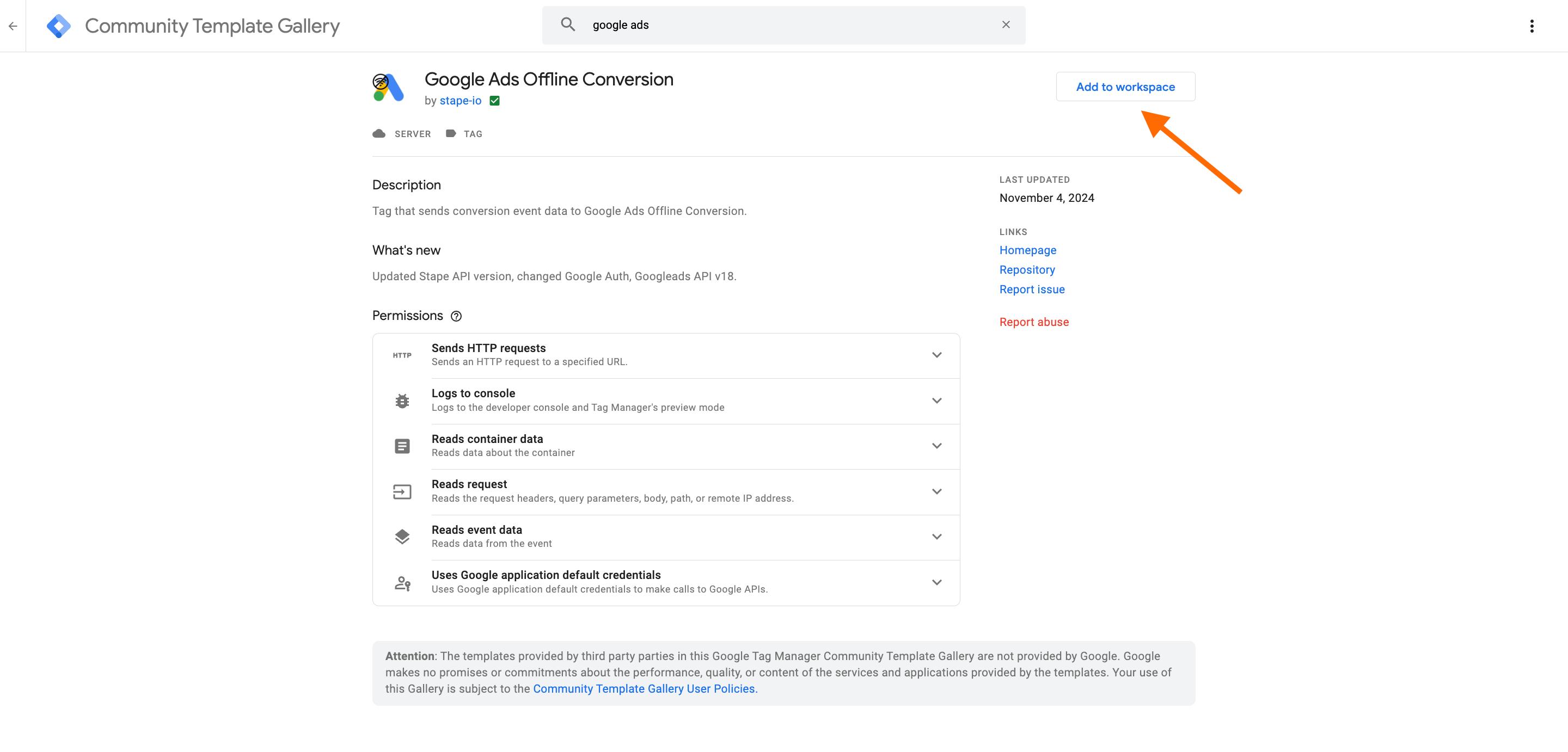Click the SERVER label text

point(412,134)
